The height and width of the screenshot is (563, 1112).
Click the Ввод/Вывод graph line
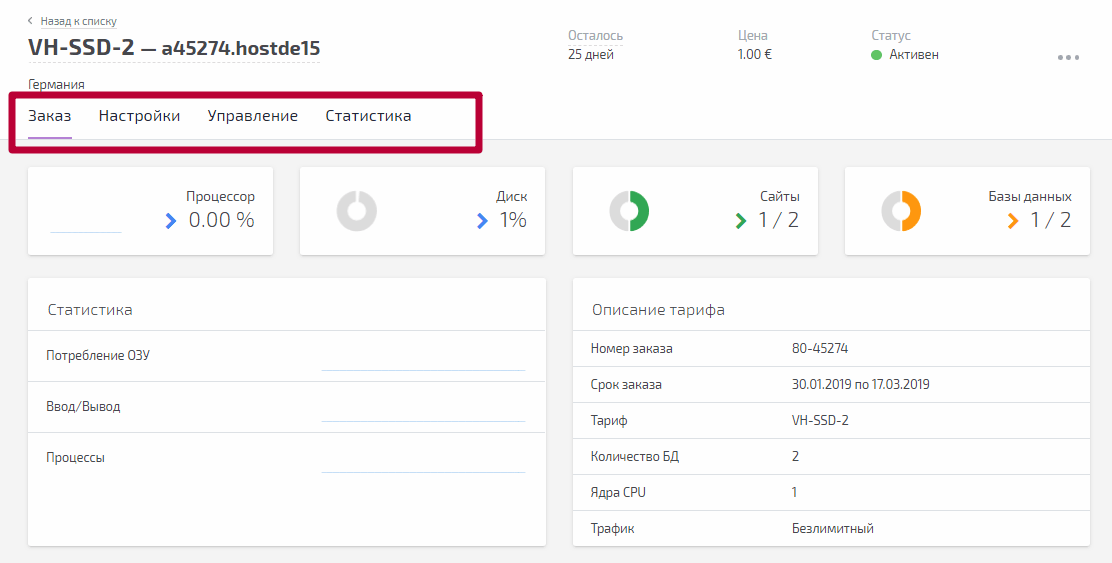(423, 420)
